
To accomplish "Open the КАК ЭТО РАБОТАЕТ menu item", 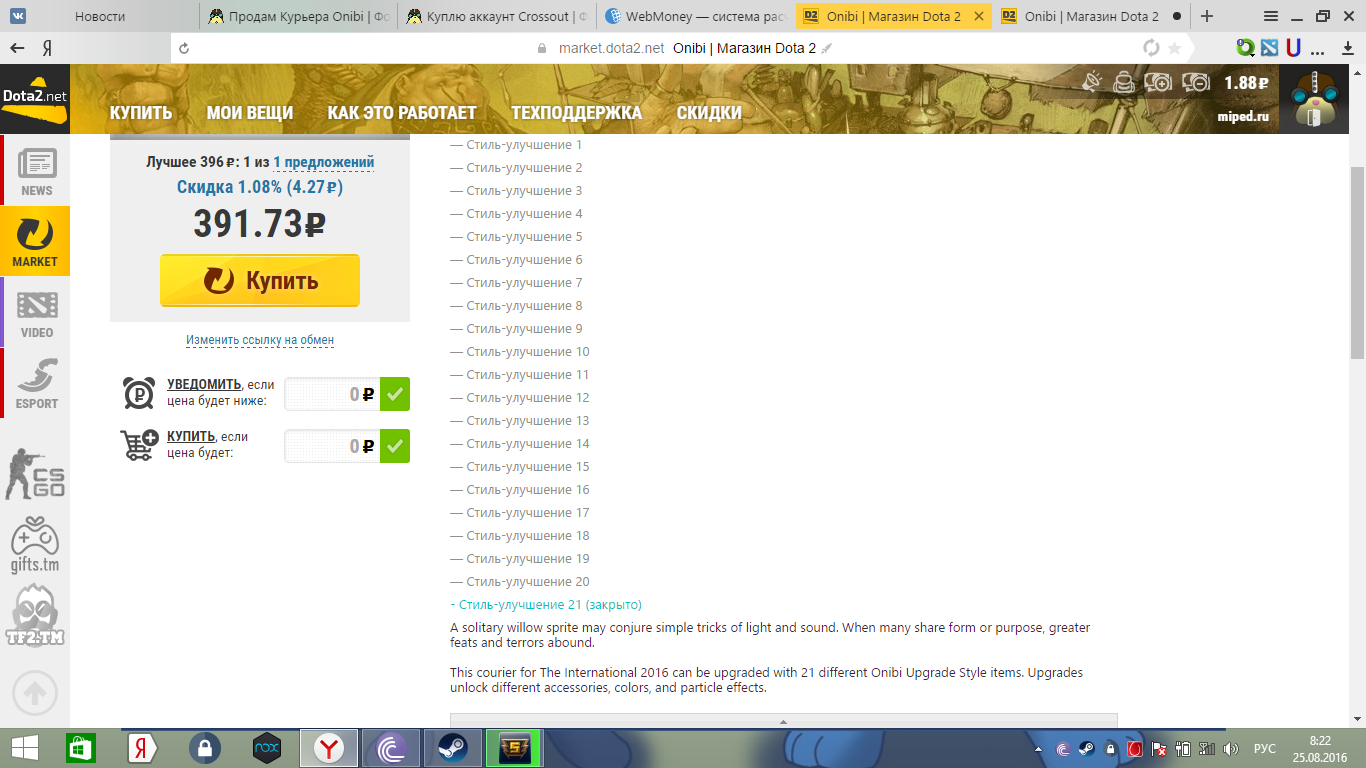I will click(402, 113).
